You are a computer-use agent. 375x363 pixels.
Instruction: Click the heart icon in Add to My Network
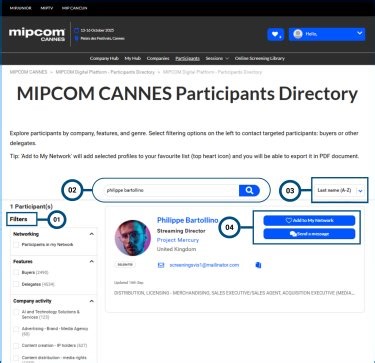[x=289, y=220]
